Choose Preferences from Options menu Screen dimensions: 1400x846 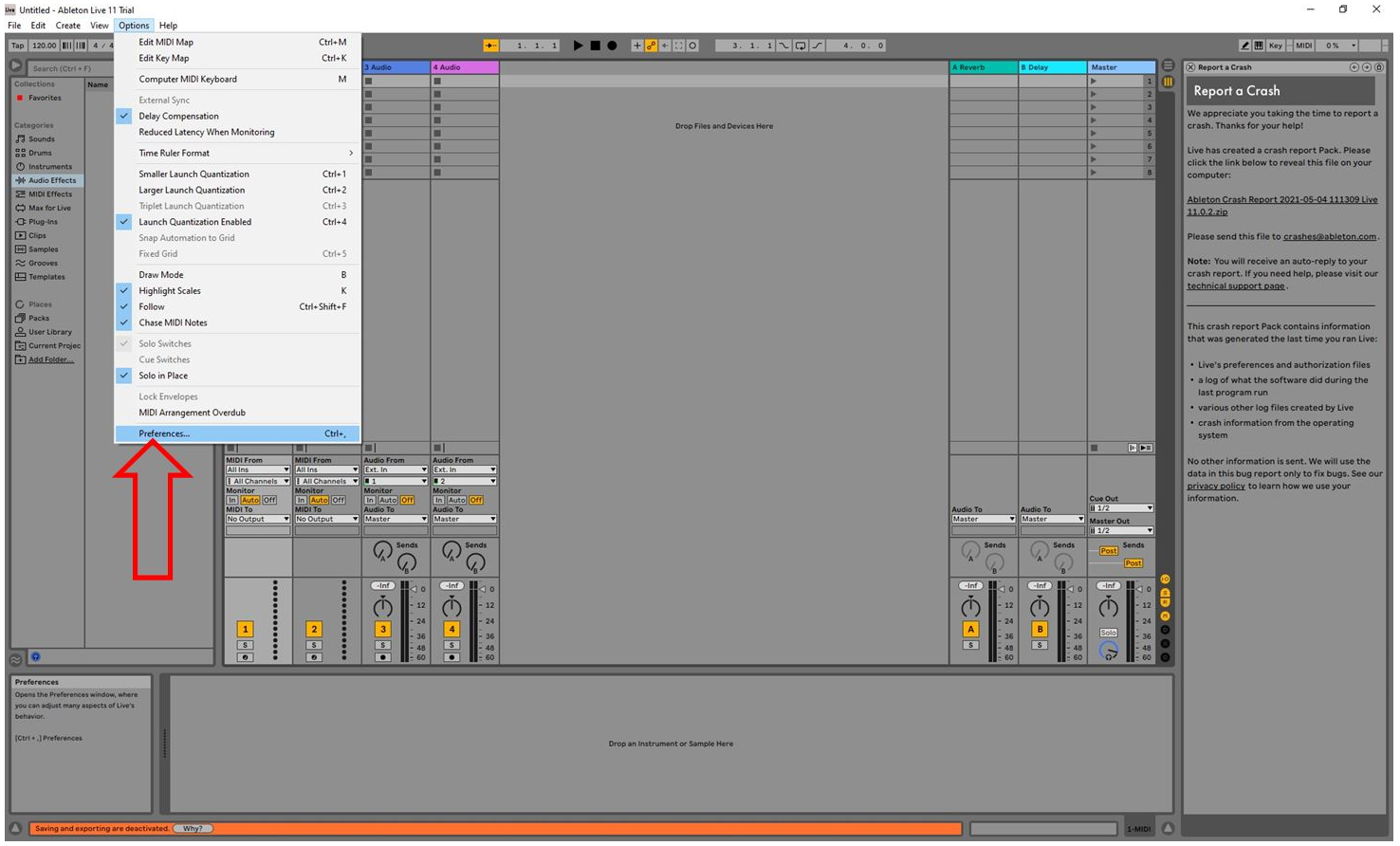236,433
